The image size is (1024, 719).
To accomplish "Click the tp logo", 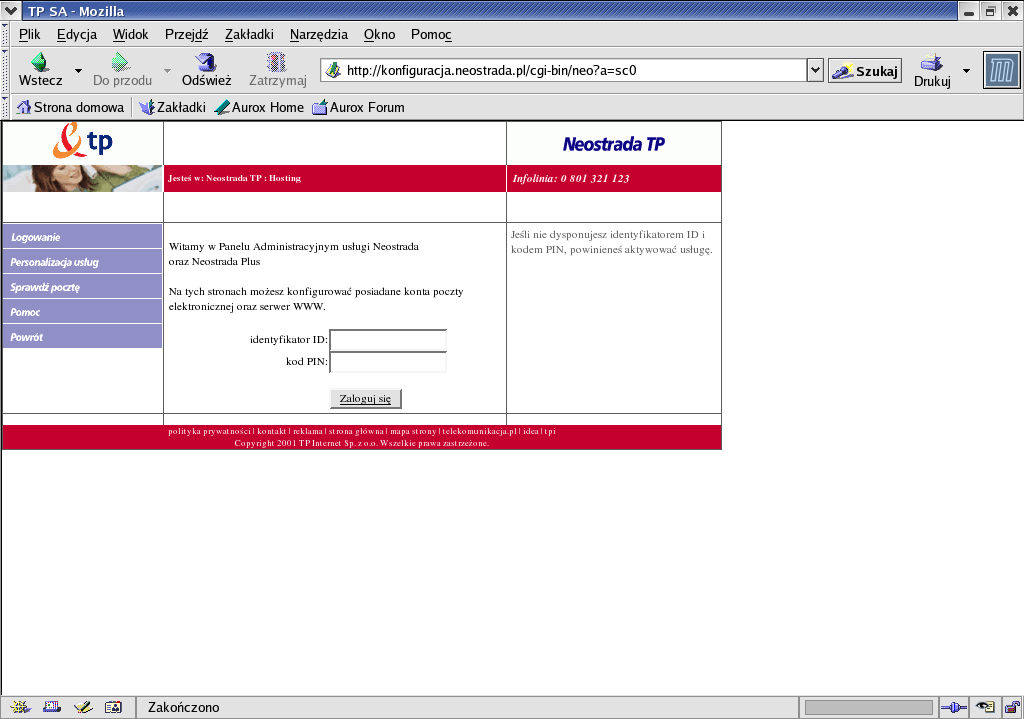I will (83, 141).
